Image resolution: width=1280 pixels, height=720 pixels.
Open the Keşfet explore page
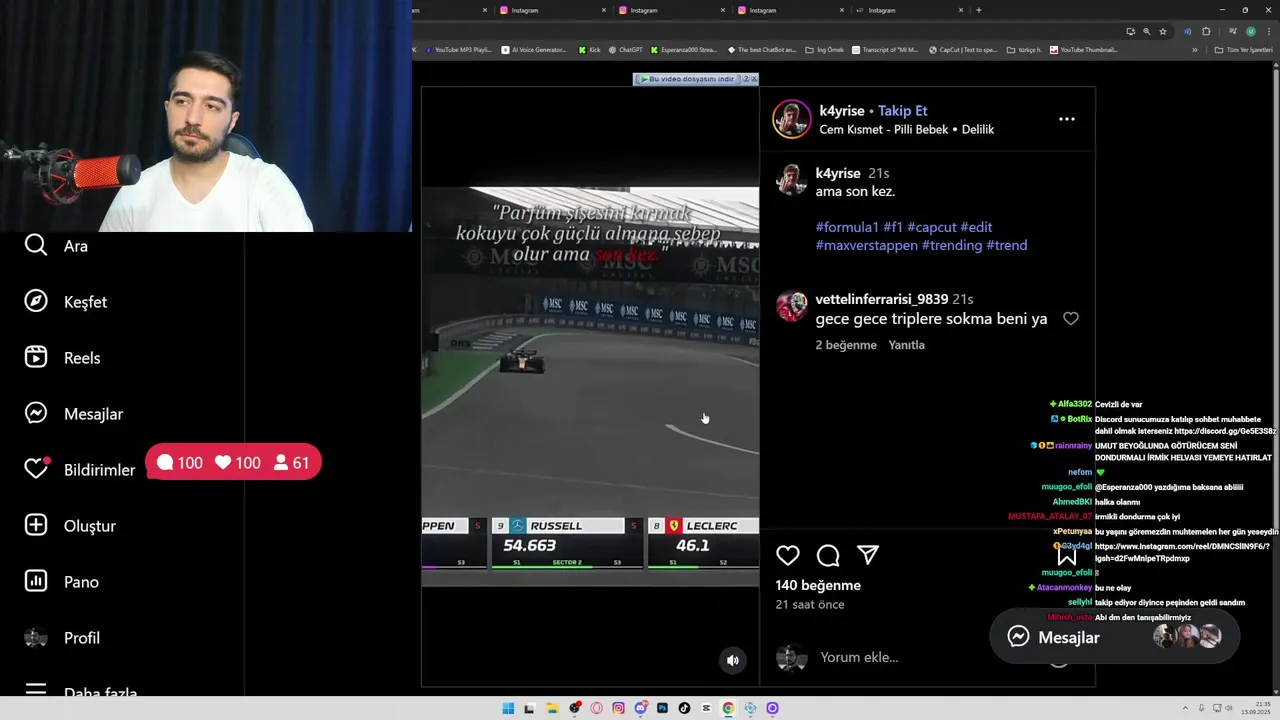(x=66, y=302)
